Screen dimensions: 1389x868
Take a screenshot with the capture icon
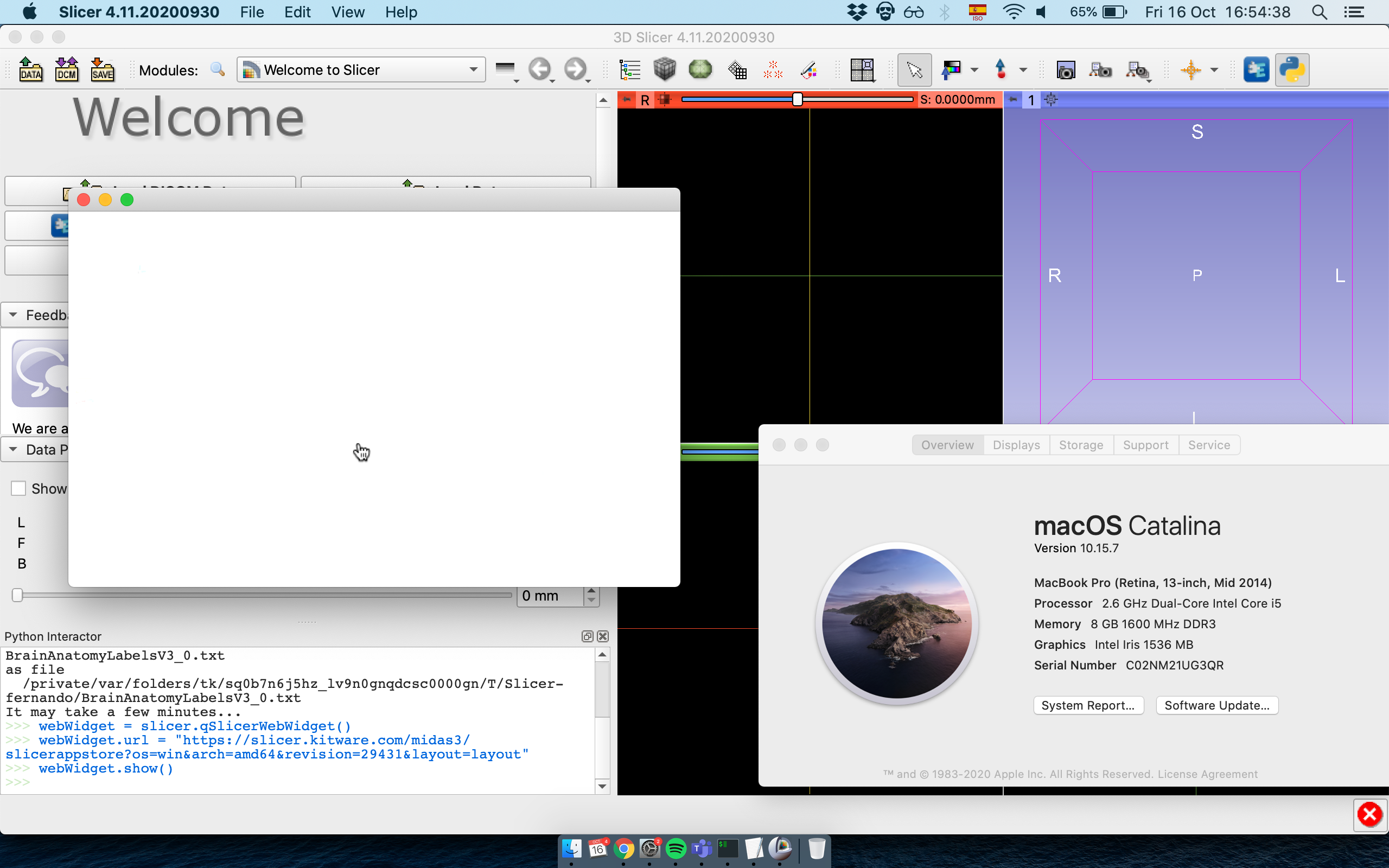(1065, 69)
